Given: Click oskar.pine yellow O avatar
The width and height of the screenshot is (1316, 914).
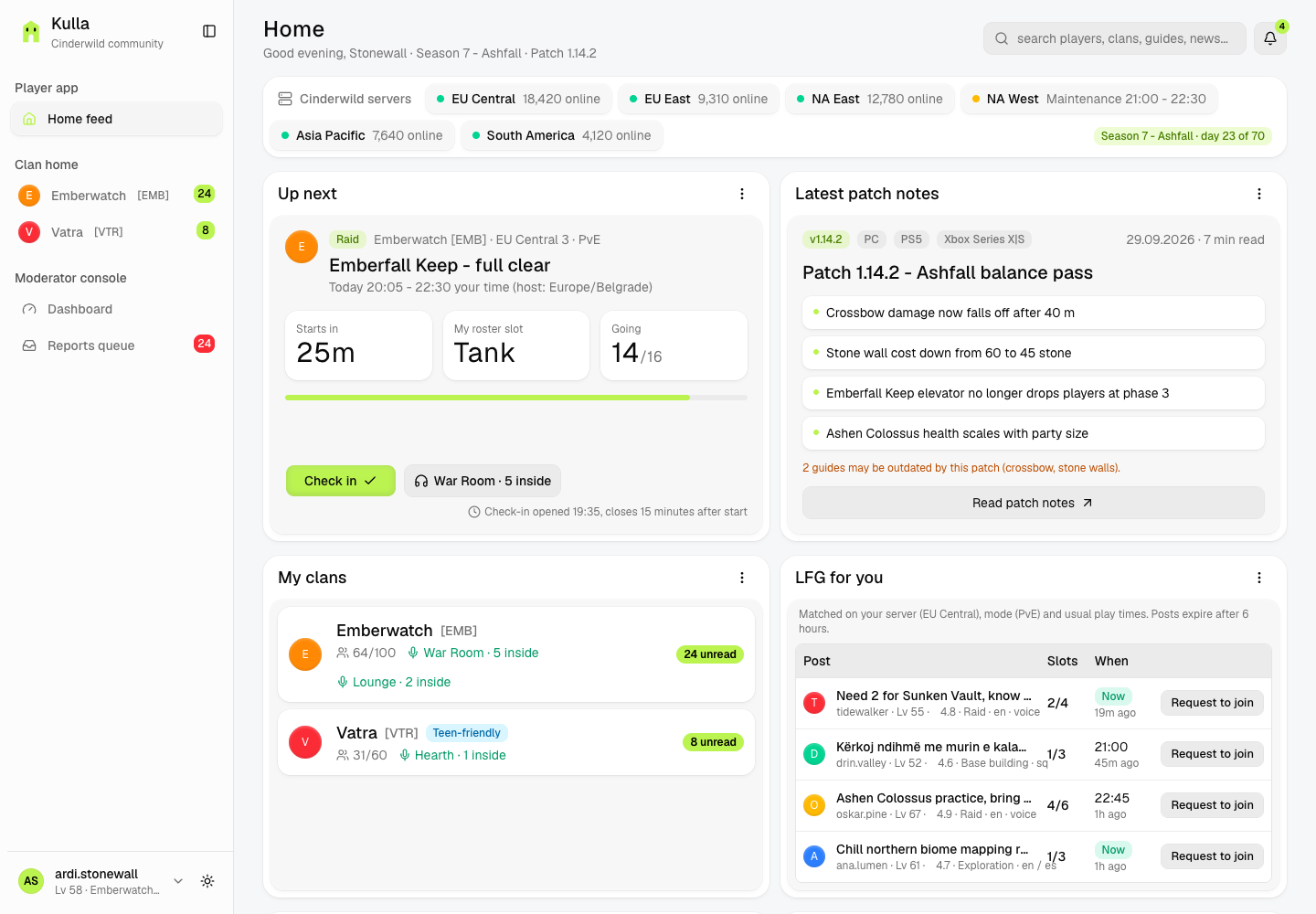Looking at the screenshot, I should [814, 805].
